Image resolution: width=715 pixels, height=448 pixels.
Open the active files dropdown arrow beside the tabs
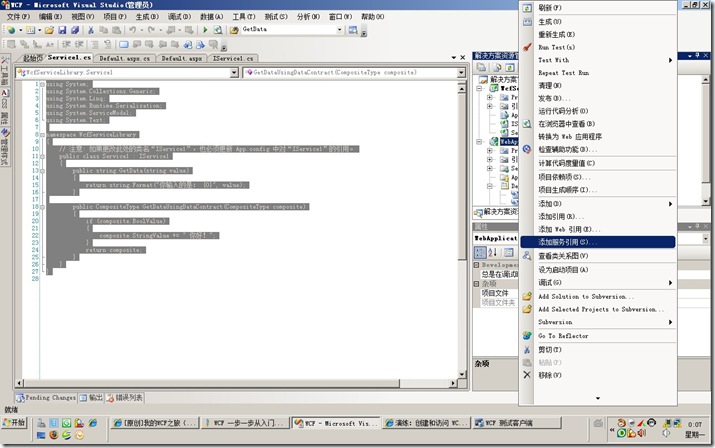coord(454,57)
